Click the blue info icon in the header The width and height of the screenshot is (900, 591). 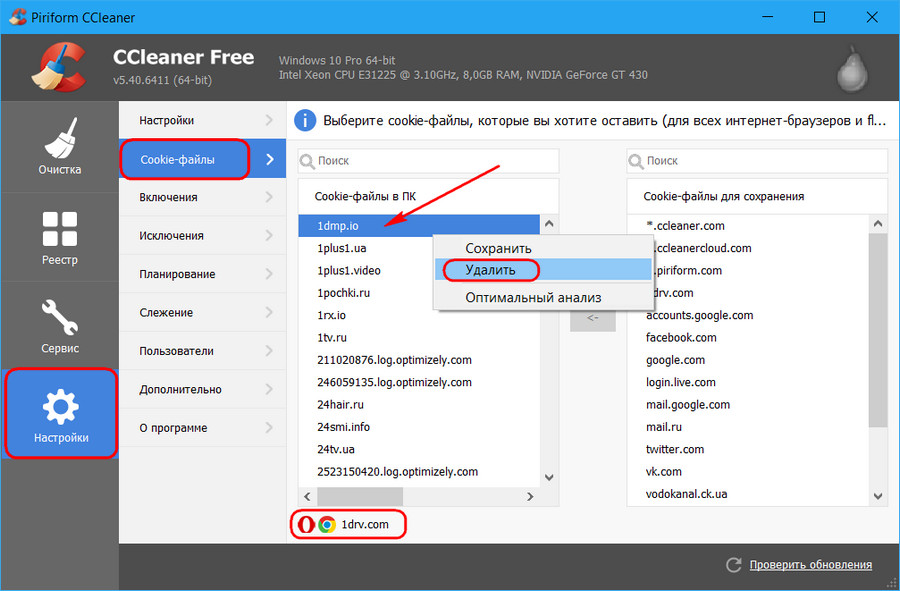(x=305, y=121)
